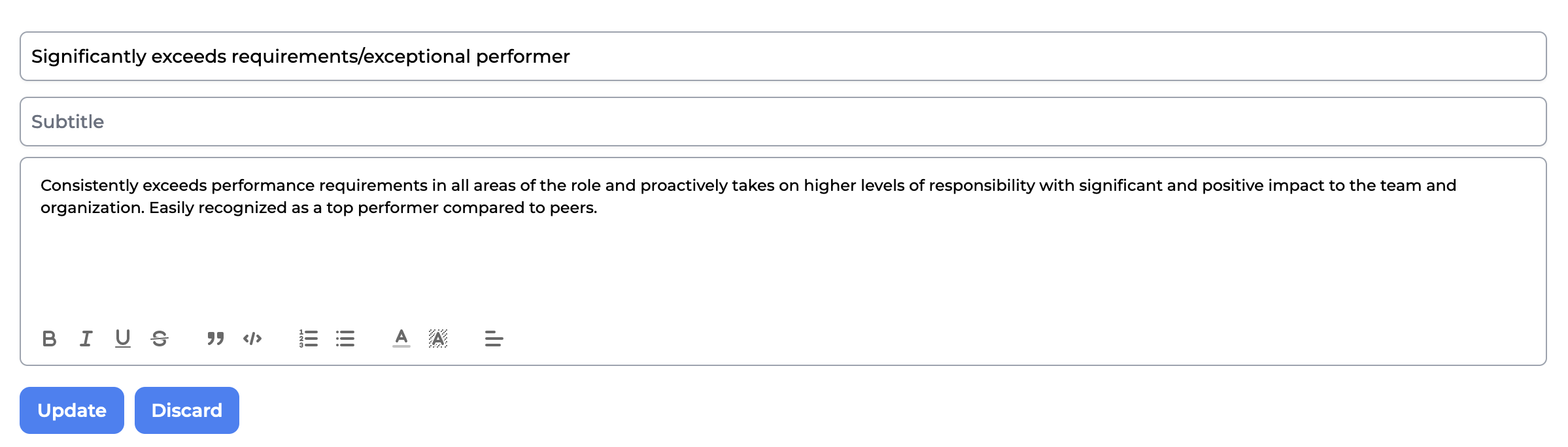Insert a code block
The image size is (1568, 447).
(252, 339)
